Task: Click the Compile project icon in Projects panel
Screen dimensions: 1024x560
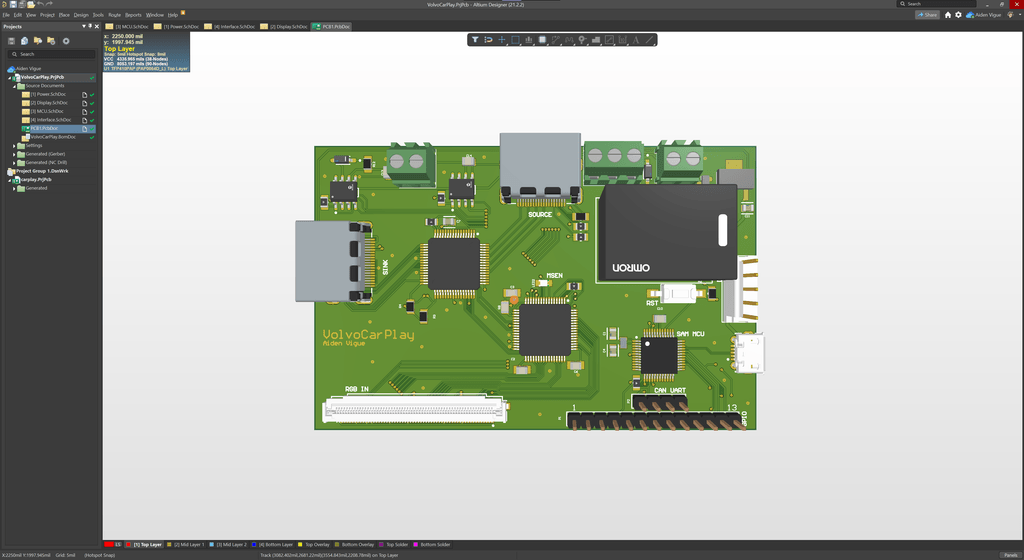Action: [x=24, y=40]
